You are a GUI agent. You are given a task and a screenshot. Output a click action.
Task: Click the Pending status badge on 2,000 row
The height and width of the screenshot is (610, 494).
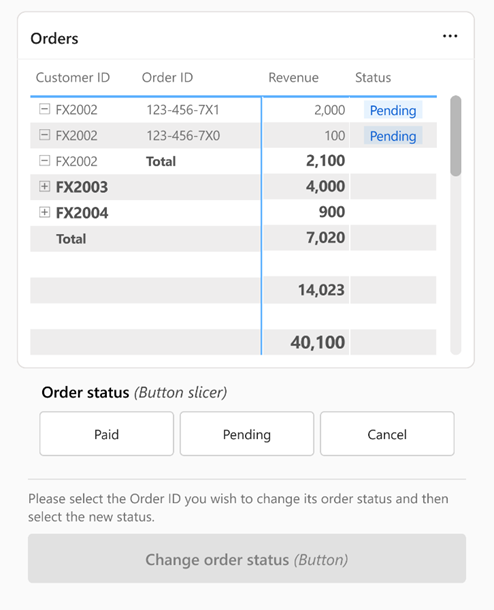point(393,110)
